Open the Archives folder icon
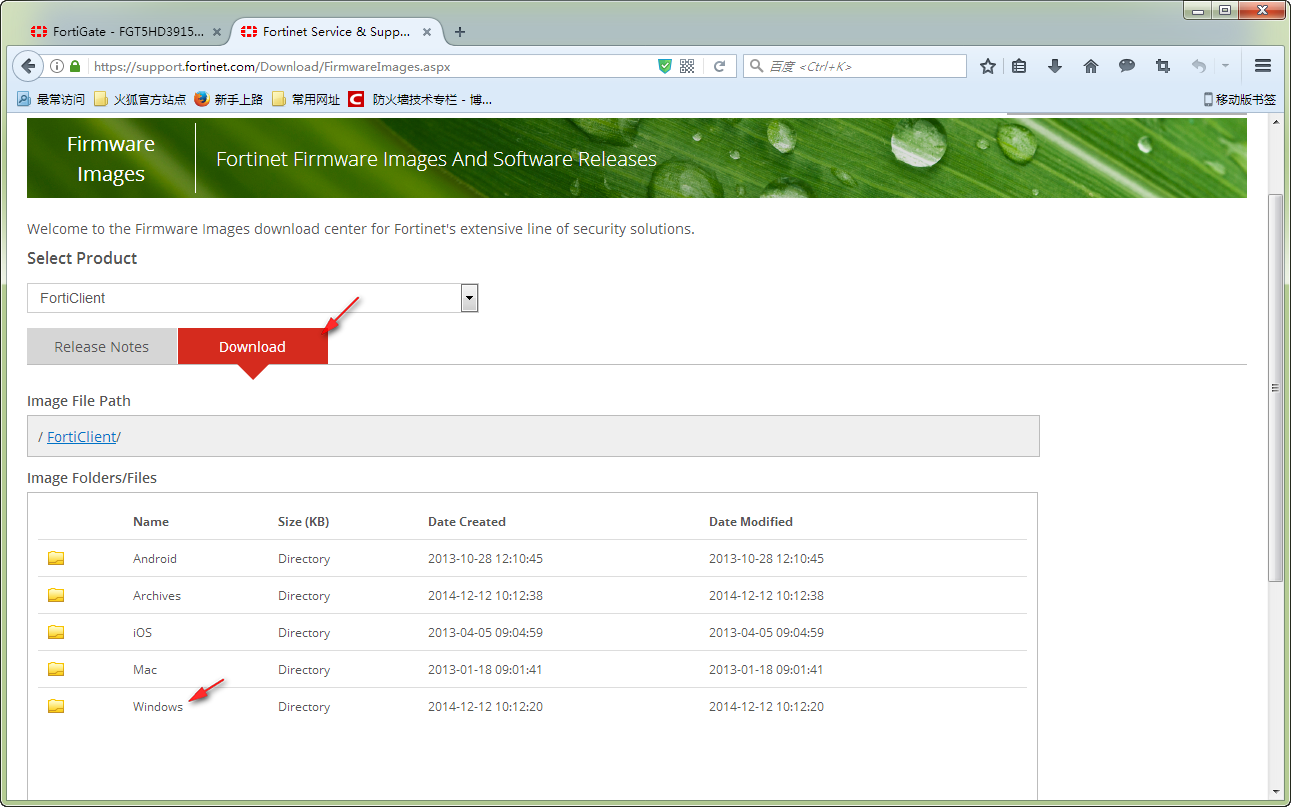 pyautogui.click(x=56, y=595)
